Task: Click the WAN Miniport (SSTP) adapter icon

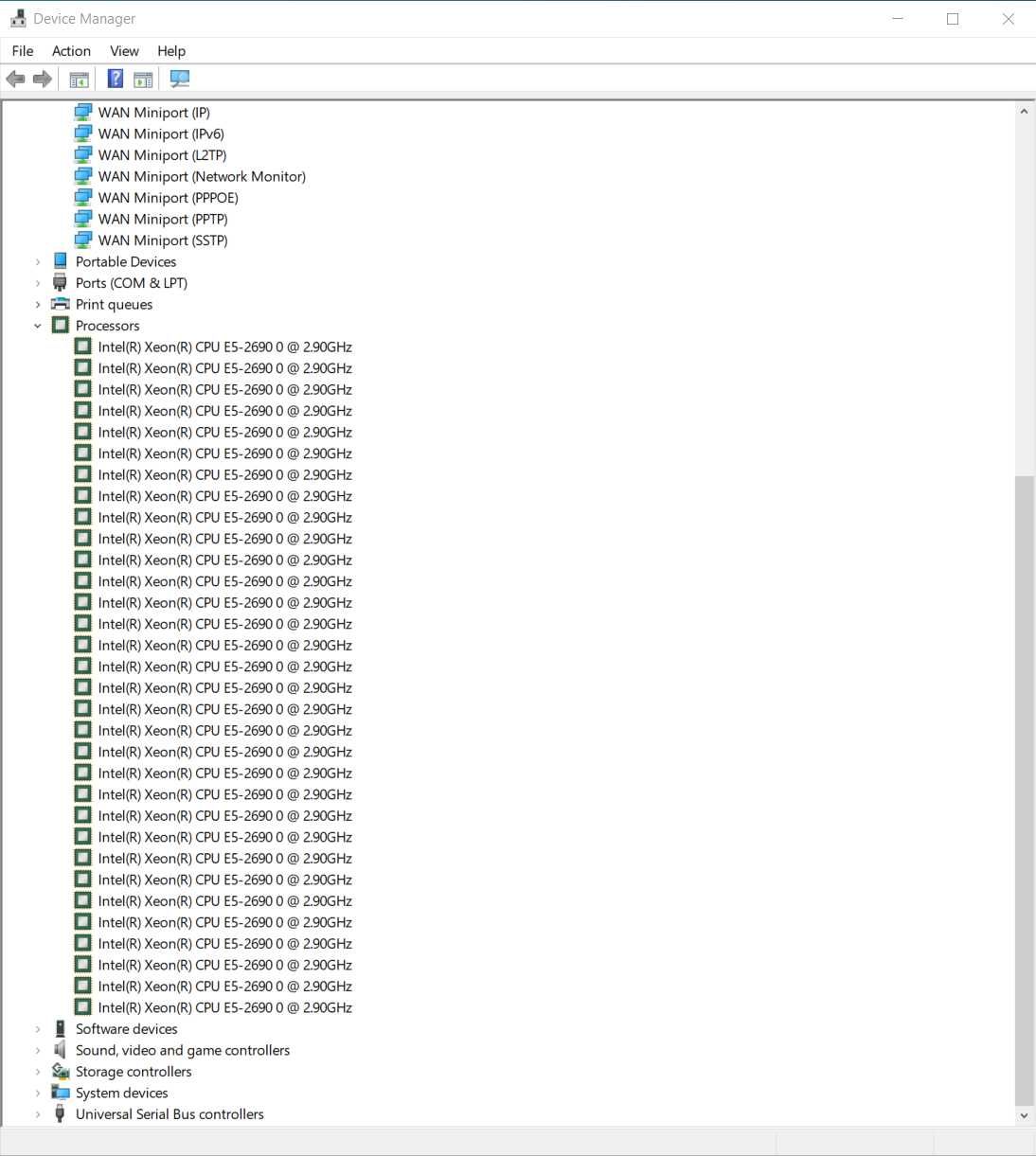Action: [x=83, y=240]
